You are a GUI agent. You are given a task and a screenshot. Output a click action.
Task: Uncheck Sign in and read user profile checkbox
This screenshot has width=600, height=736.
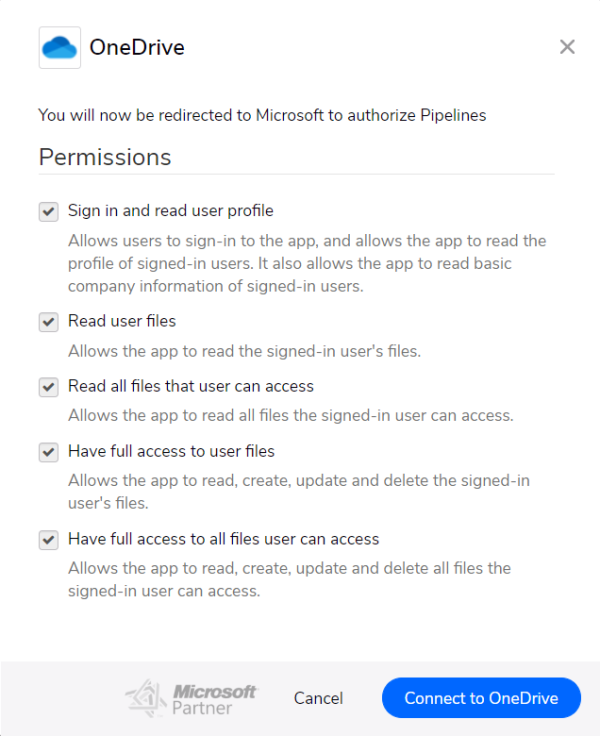coord(48,212)
